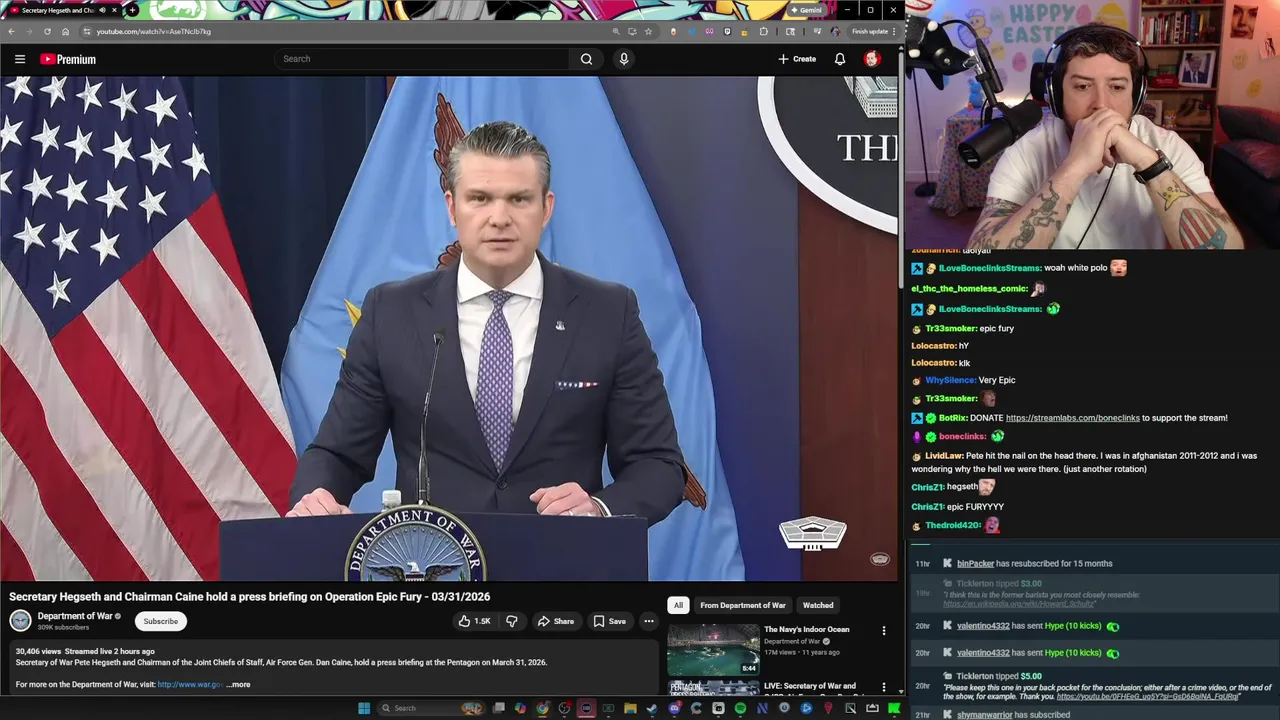This screenshot has width=1280, height=720.
Task: Click shymanwarrior in the events feed
Action: pos(984,715)
